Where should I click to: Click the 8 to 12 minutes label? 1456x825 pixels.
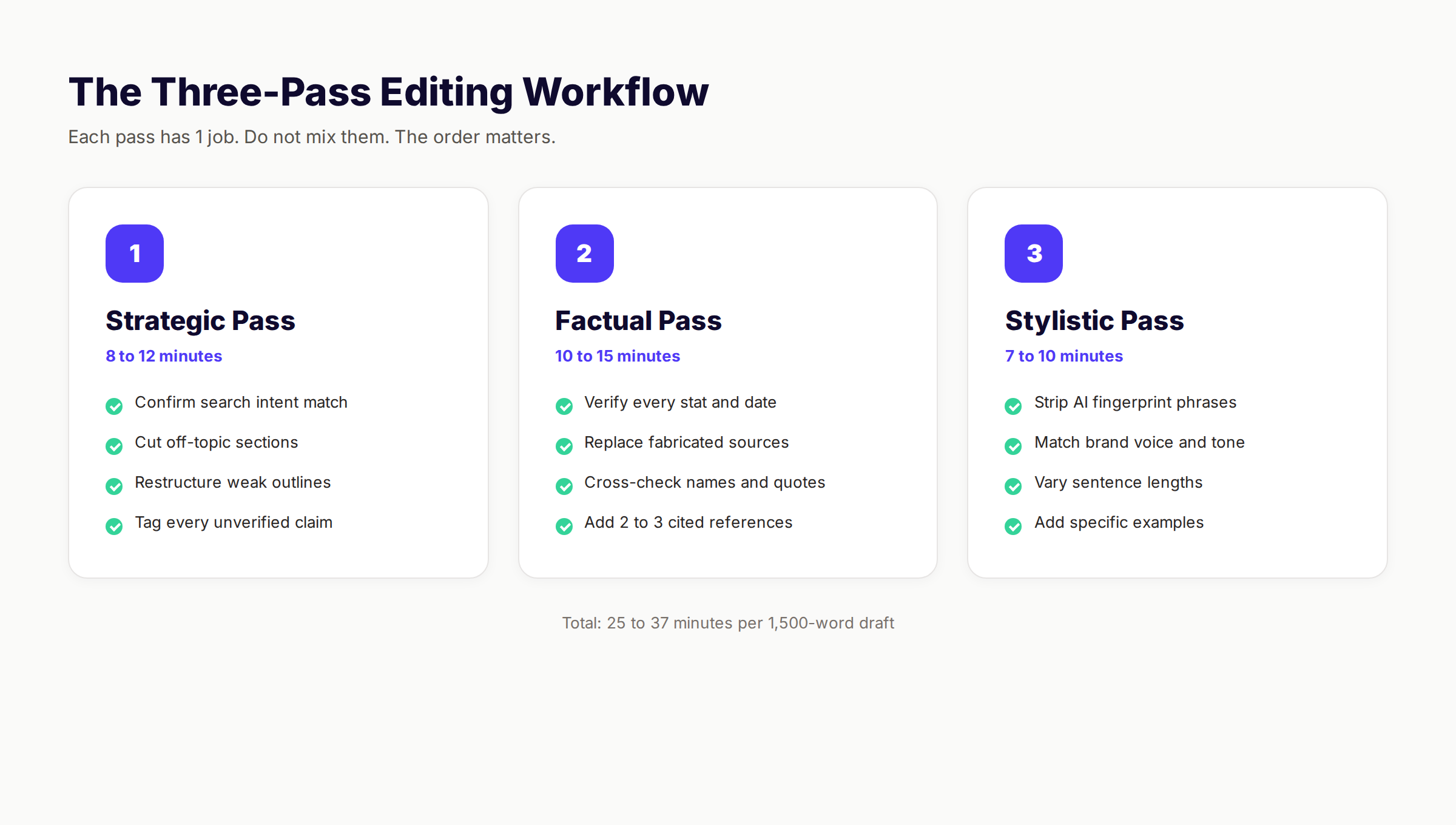tap(164, 356)
